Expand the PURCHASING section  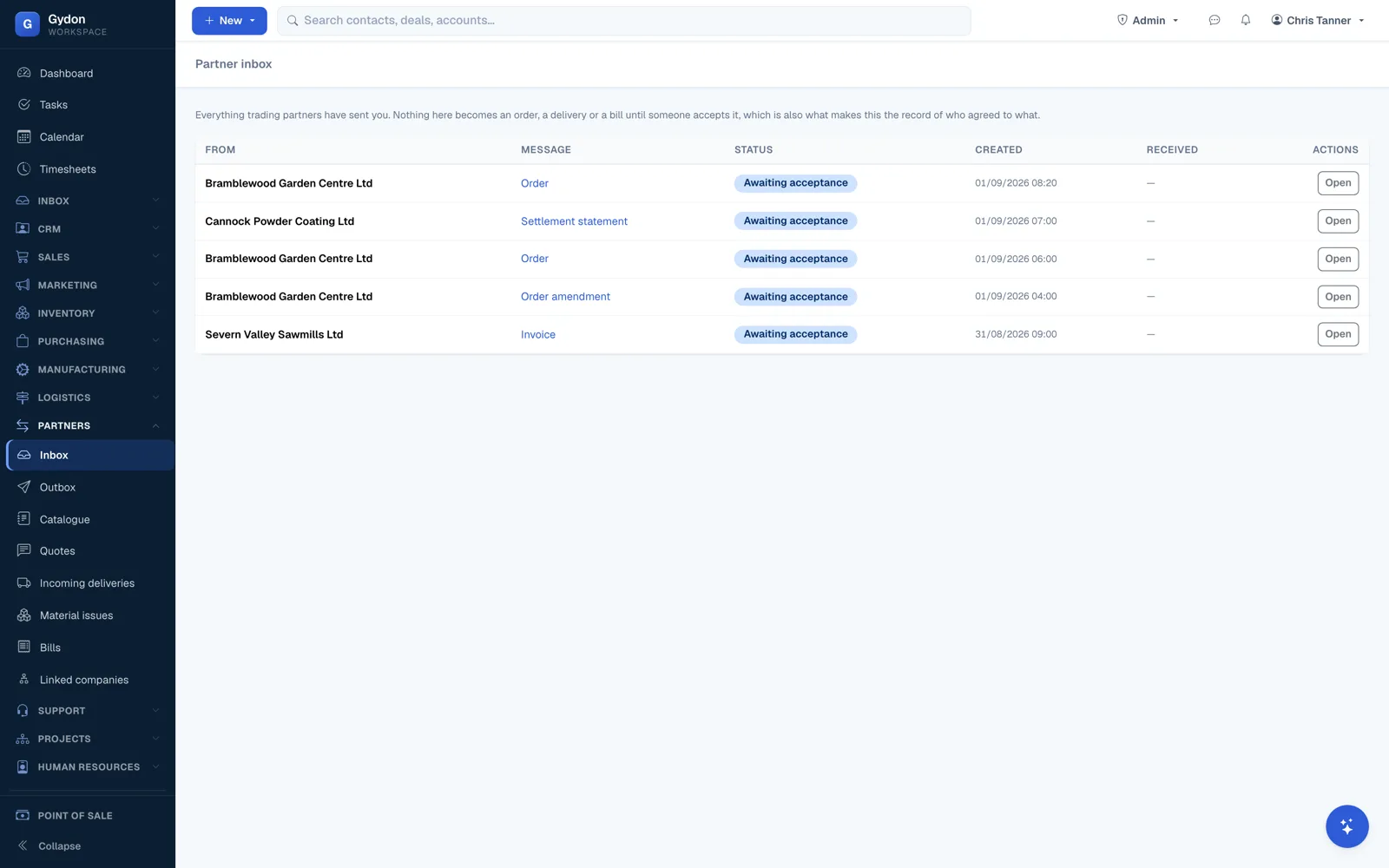coord(88,341)
